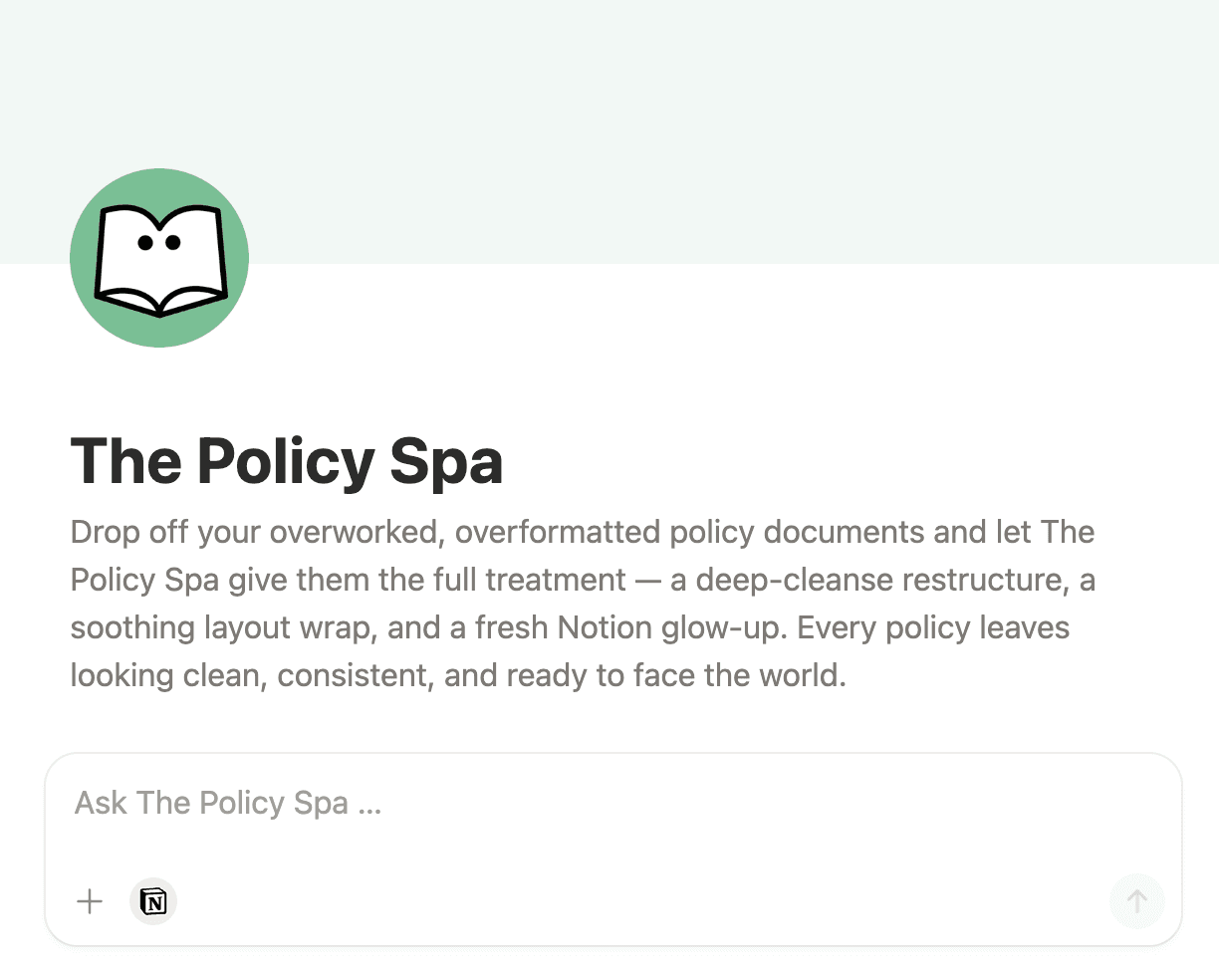Viewport: 1219px width, 980px height.
Task: Choose the plus icon to attach files
Action: pos(89,901)
